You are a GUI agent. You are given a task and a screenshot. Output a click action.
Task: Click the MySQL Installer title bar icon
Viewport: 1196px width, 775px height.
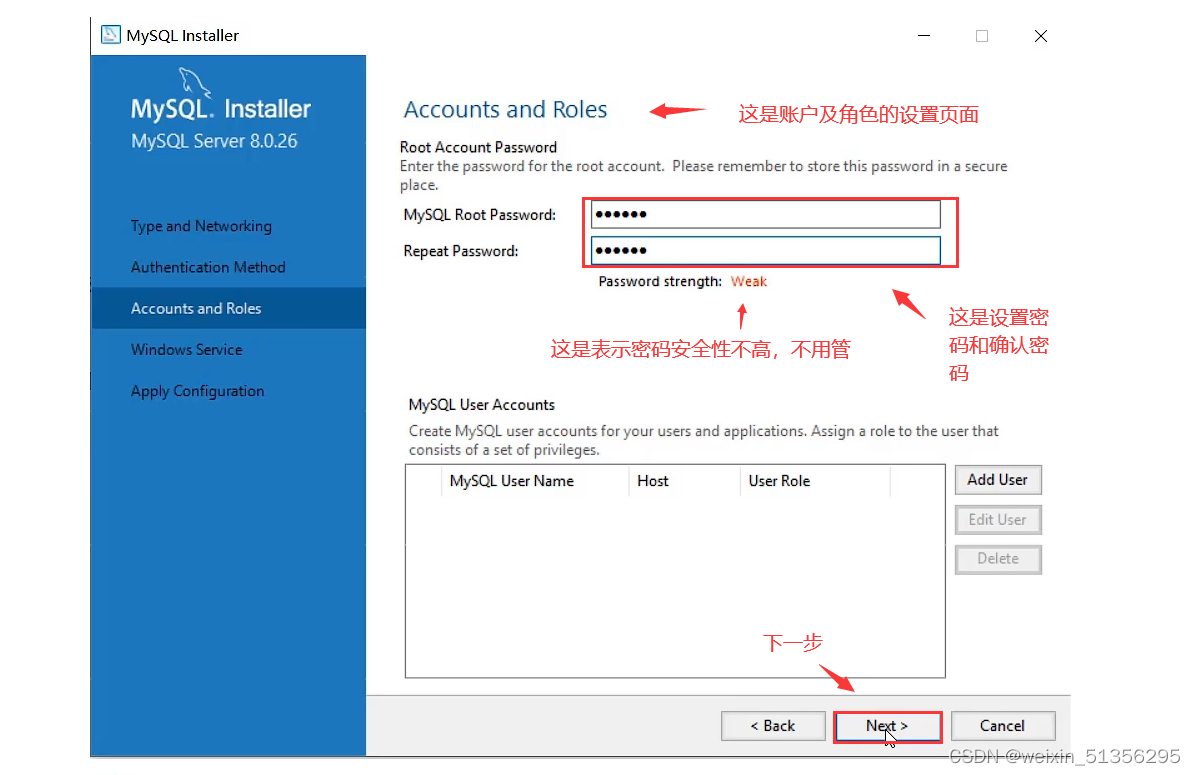111,35
